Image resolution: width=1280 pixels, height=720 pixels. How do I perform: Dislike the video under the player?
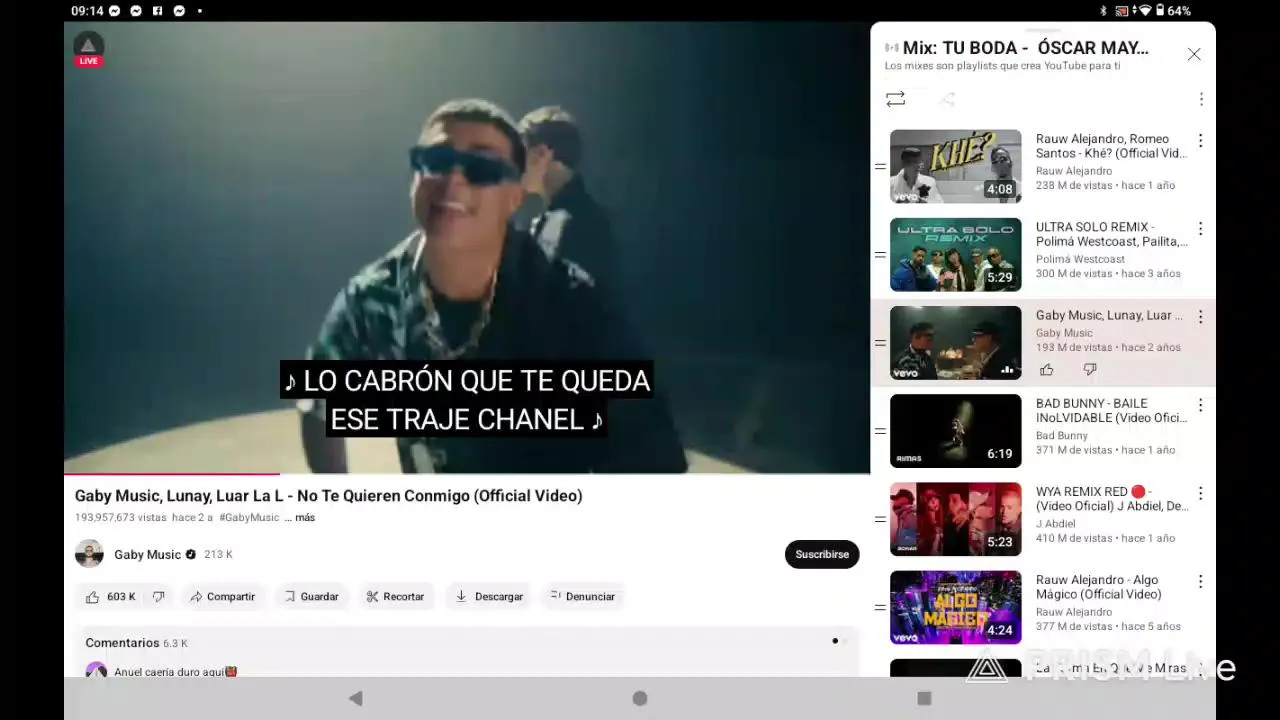(x=158, y=596)
